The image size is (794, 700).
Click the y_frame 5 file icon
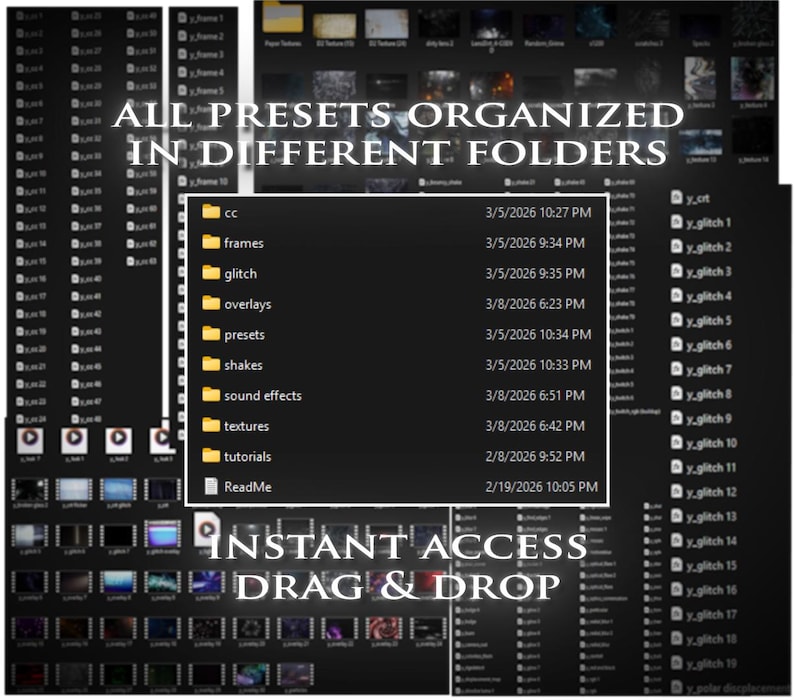[x=182, y=91]
